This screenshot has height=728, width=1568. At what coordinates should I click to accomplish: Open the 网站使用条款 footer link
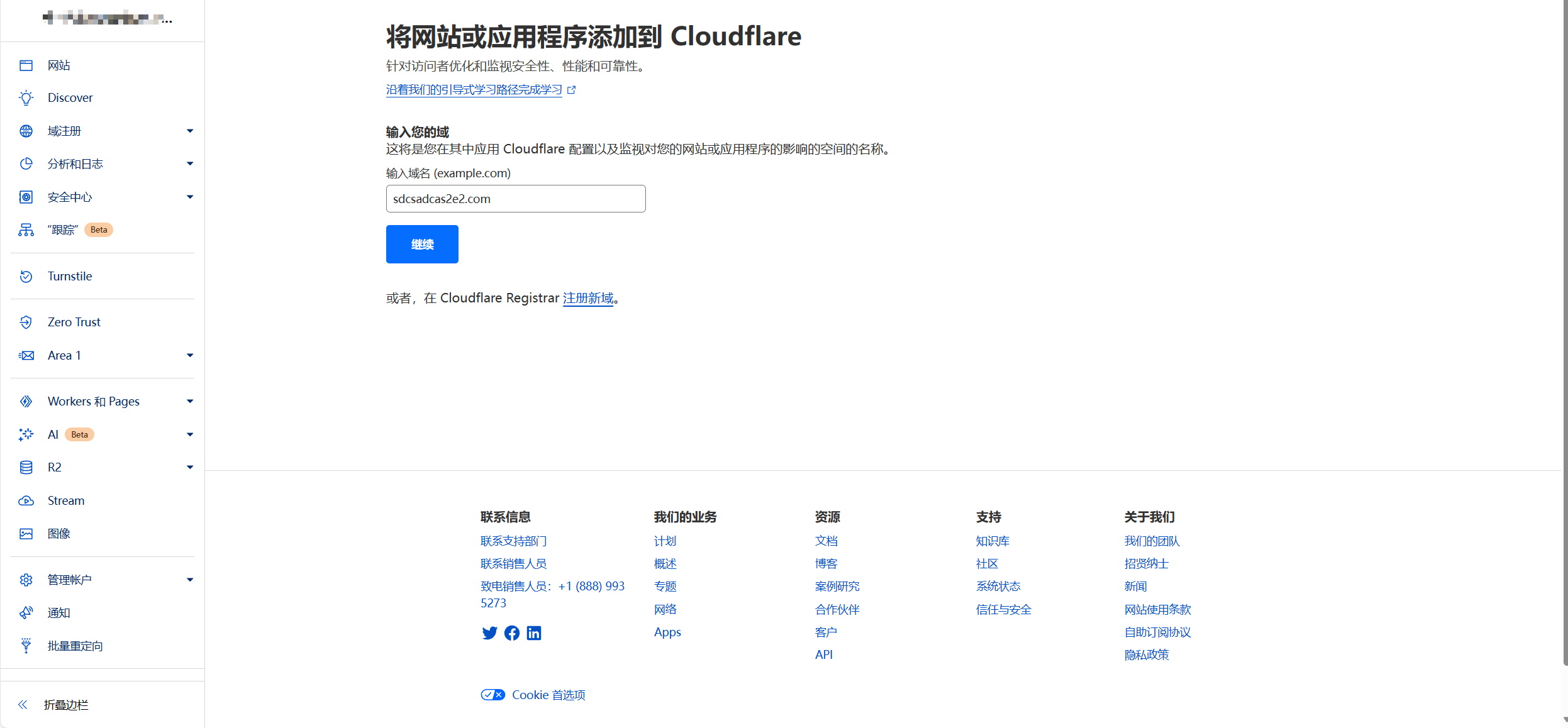point(1158,610)
